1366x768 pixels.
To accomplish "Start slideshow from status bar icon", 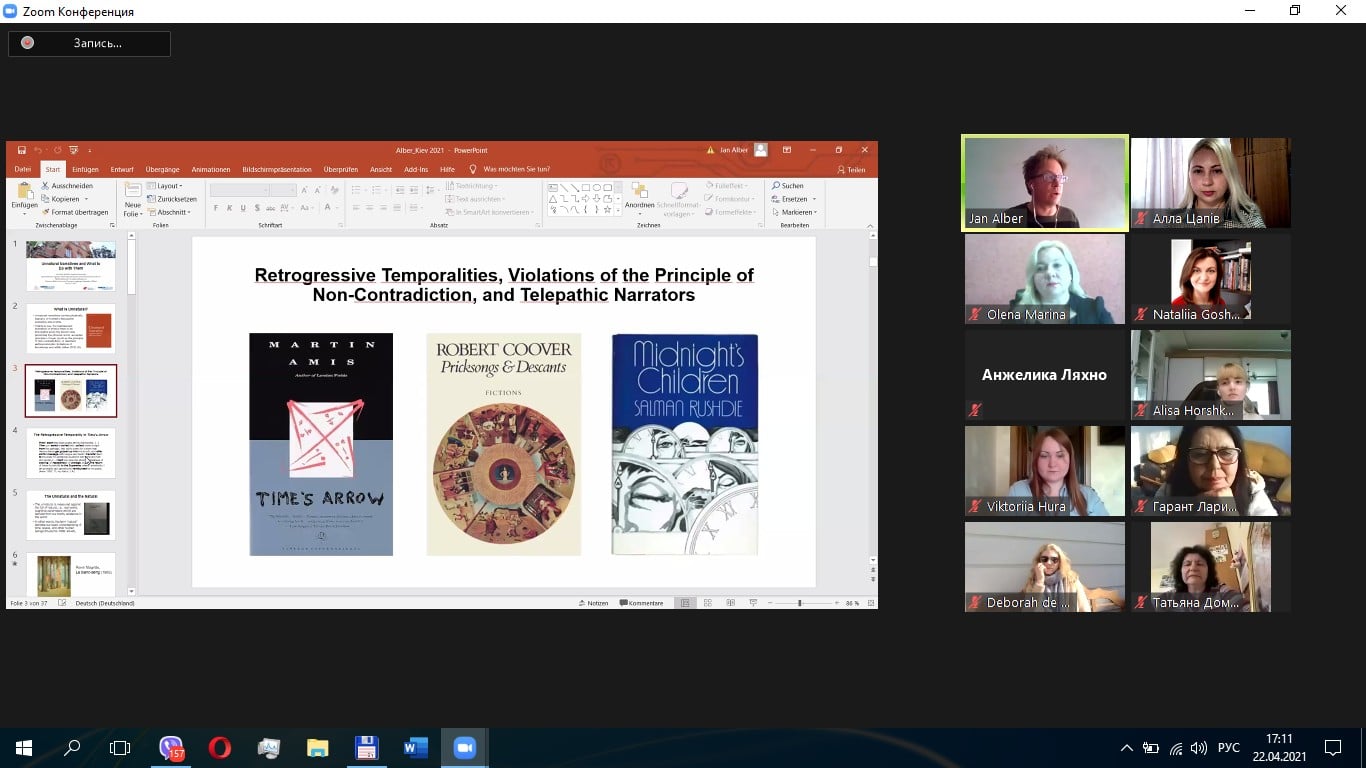I will (x=752, y=603).
